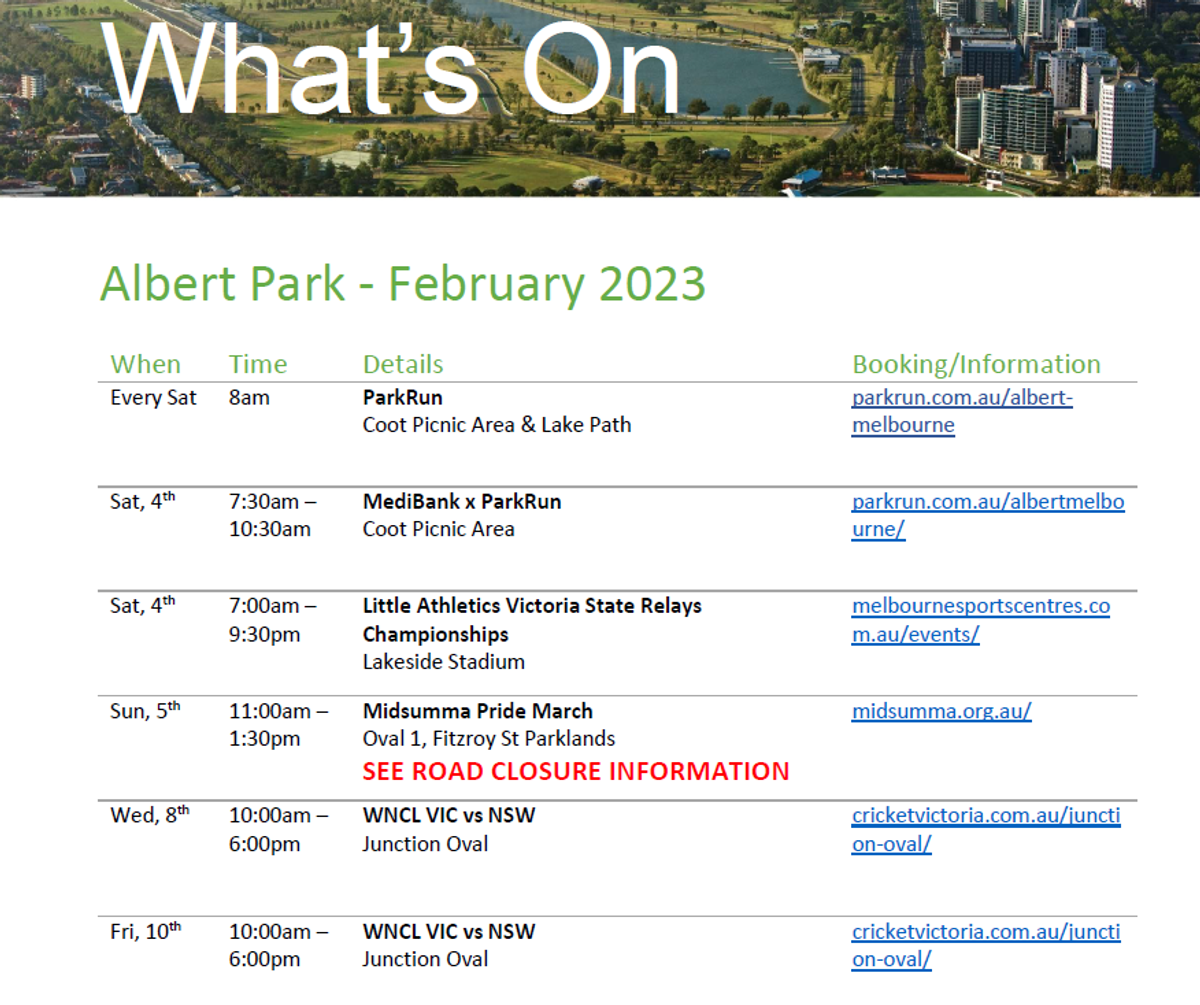Click the "Every Sat" date cell
This screenshot has height=1005, width=1200.
click(x=153, y=398)
